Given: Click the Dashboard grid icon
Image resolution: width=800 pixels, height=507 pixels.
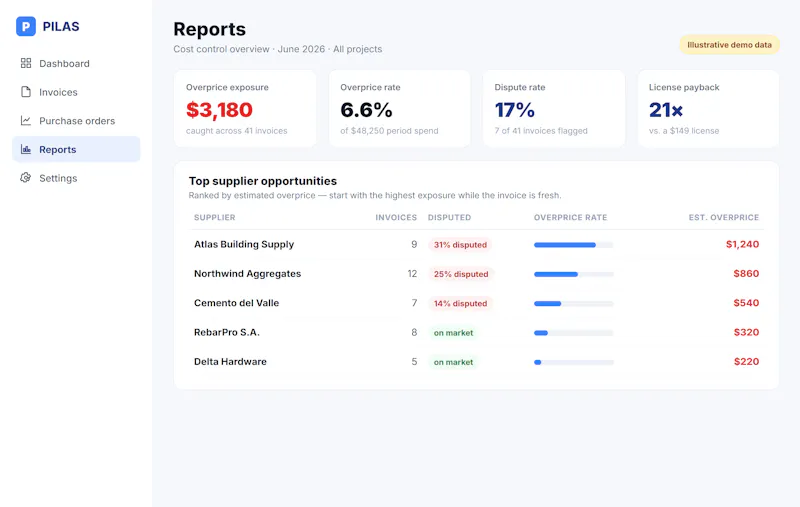Looking at the screenshot, I should (x=26, y=63).
